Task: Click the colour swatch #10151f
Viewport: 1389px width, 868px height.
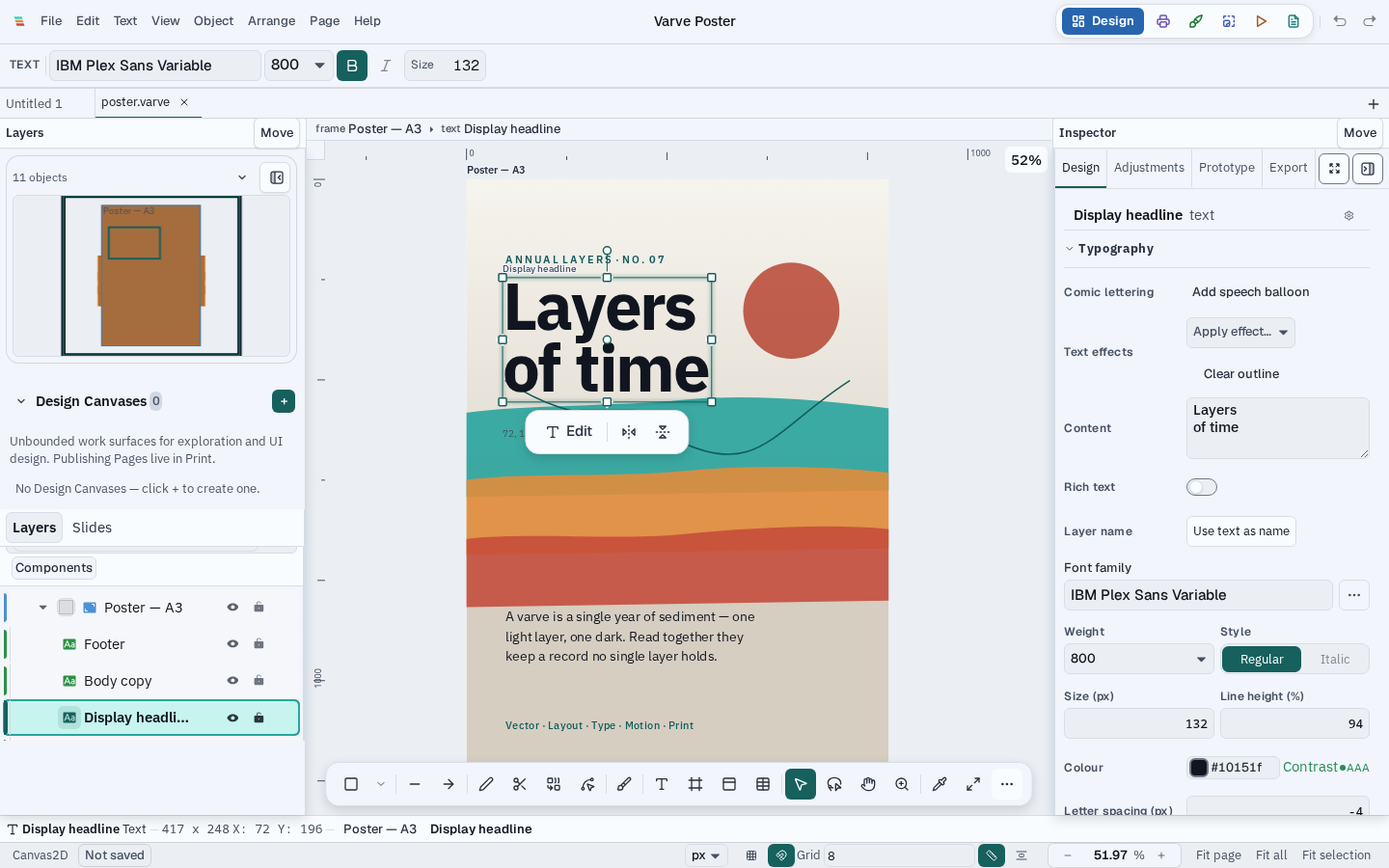Action: tap(1199, 768)
